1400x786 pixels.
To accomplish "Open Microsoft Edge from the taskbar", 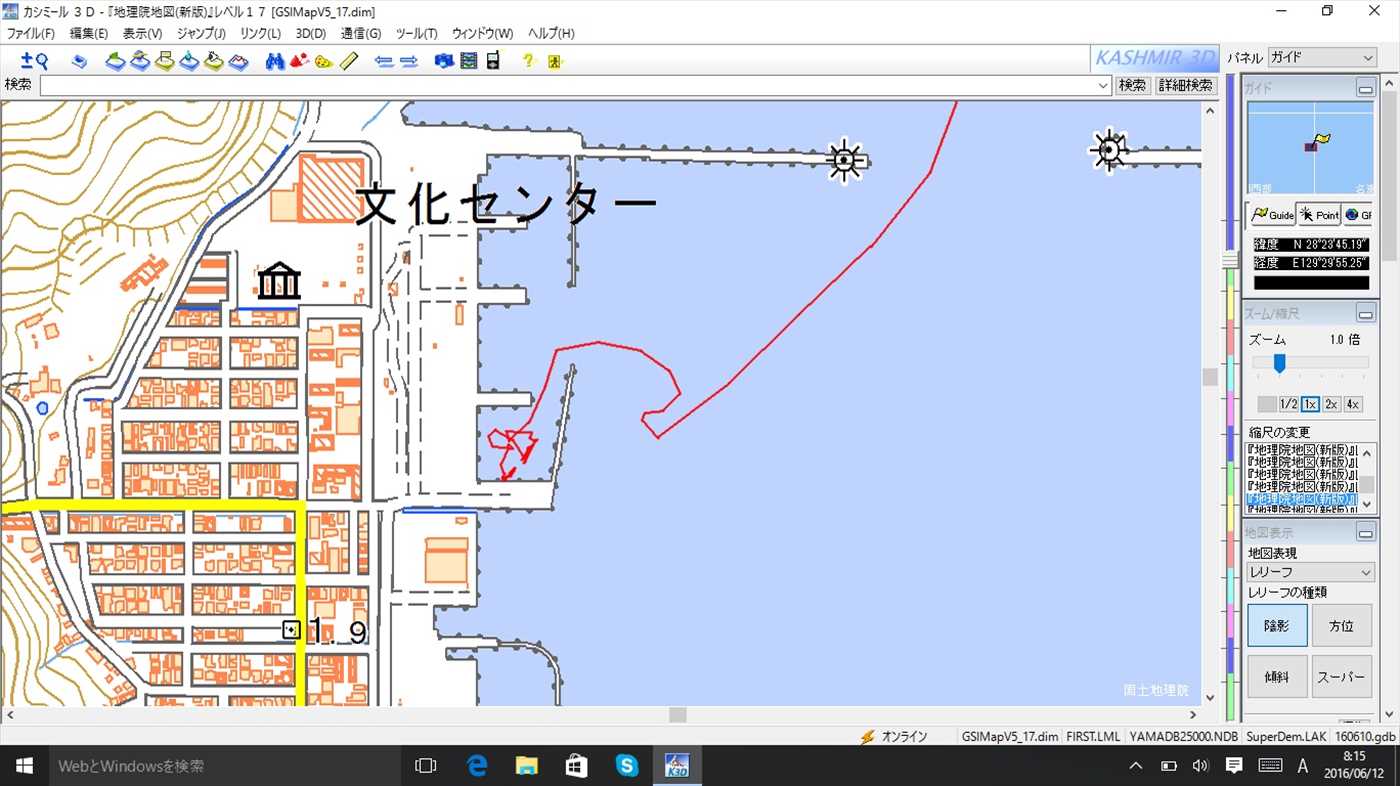I will point(477,766).
